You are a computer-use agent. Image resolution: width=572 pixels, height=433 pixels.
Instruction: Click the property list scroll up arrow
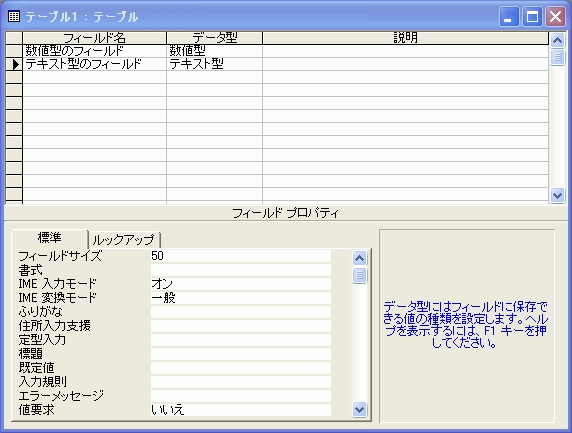click(360, 259)
